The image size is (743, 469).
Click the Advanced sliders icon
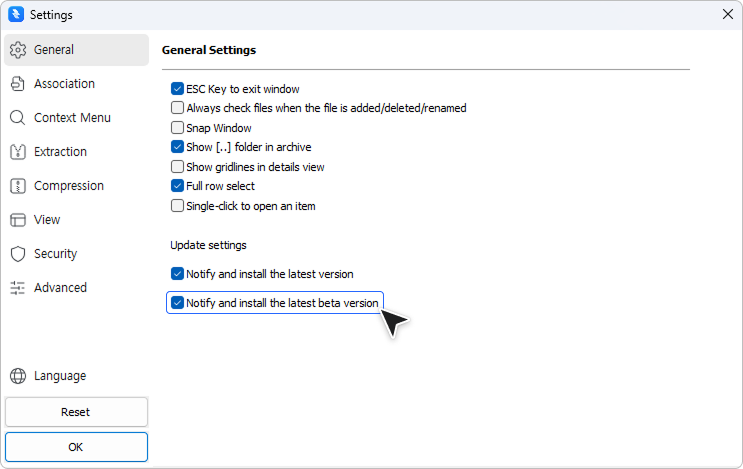17,288
